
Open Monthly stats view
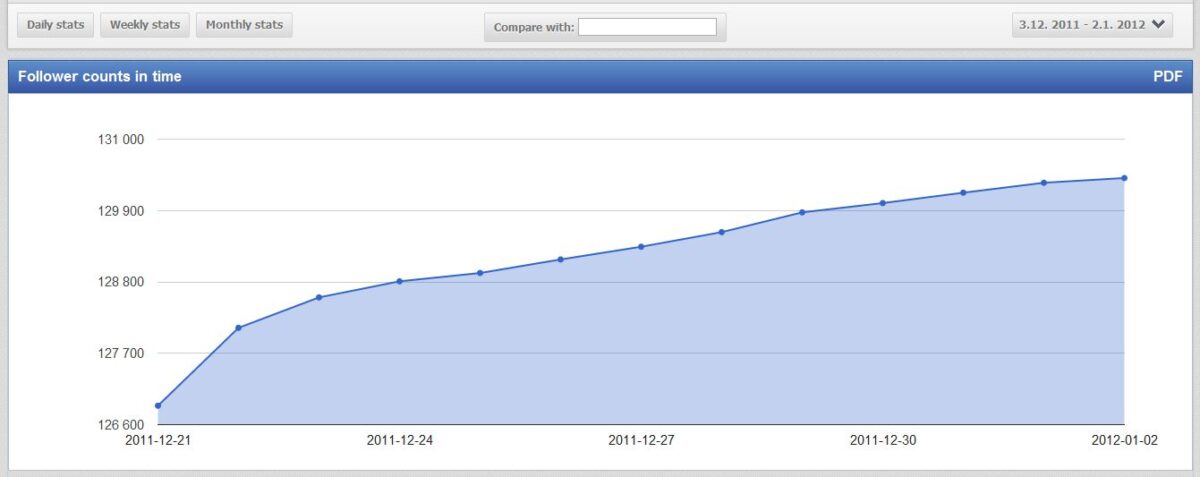coord(244,25)
